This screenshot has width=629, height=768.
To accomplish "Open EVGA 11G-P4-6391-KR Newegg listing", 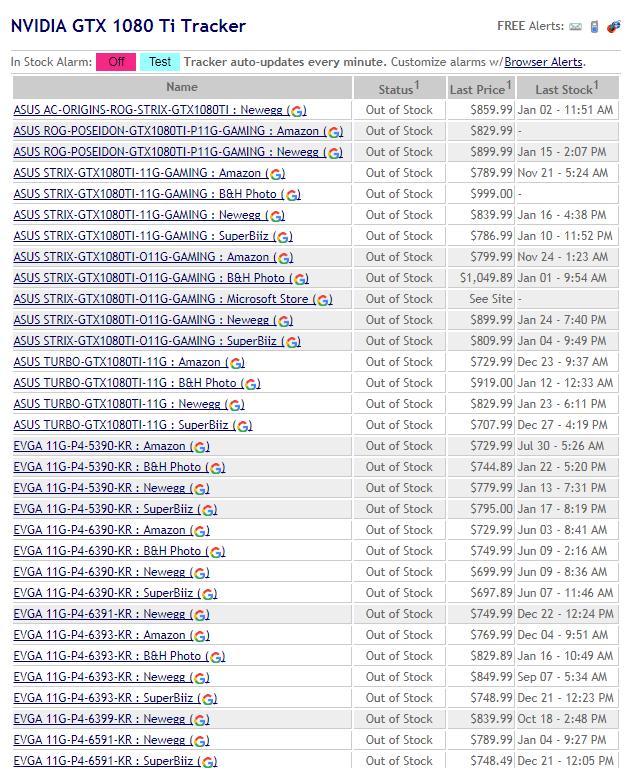I will tap(99, 614).
